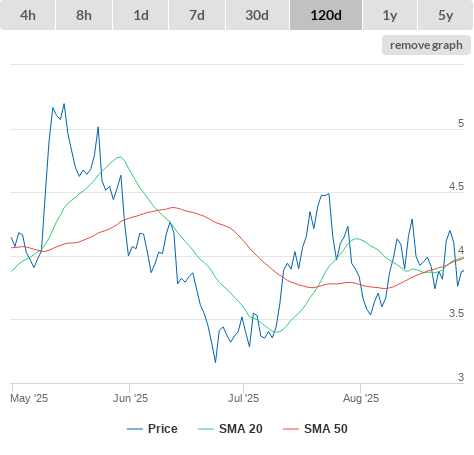Click the active 120d range tab
Image resolution: width=474 pixels, height=455 pixels.
coord(326,15)
